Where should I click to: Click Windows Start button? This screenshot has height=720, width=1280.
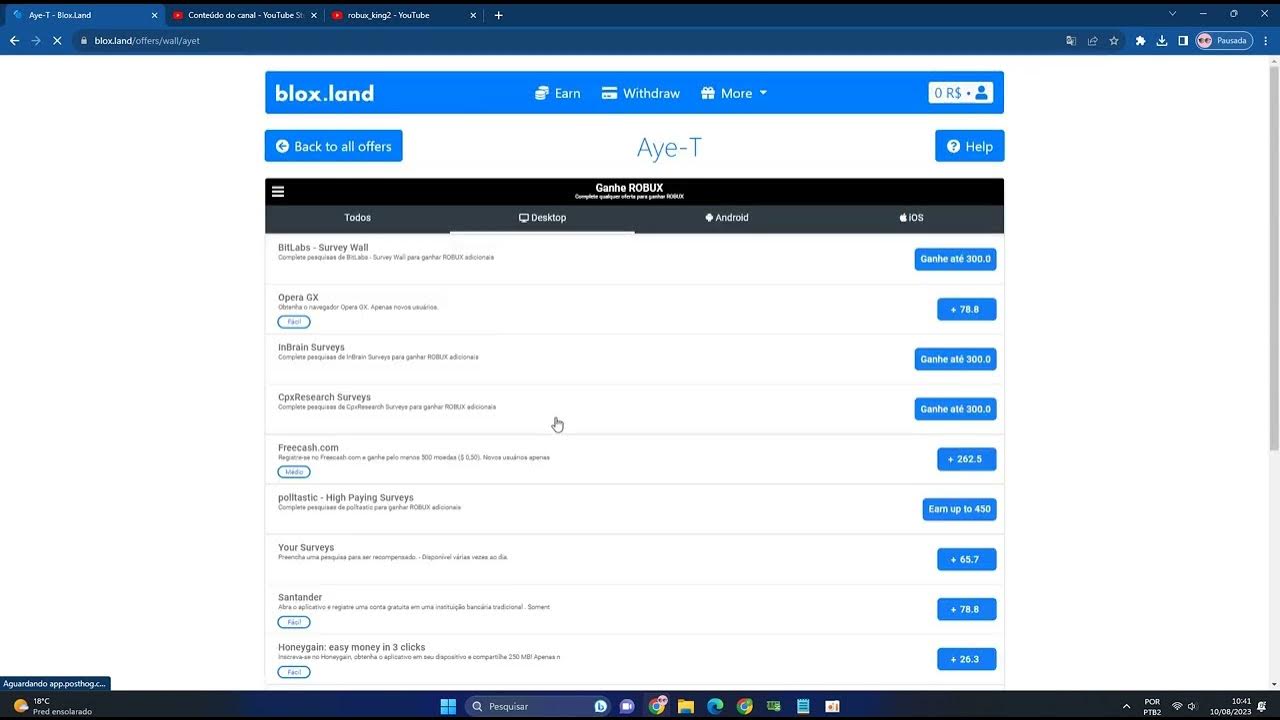pos(448,706)
